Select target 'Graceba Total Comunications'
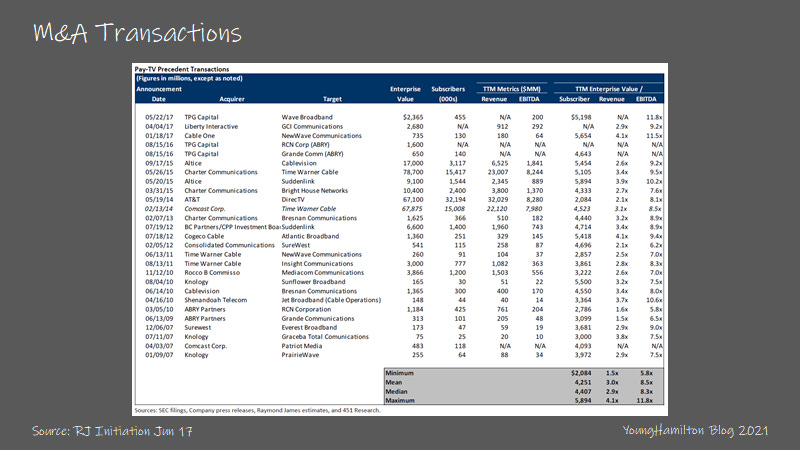Image resolution: width=800 pixels, height=450 pixels. tap(325, 337)
